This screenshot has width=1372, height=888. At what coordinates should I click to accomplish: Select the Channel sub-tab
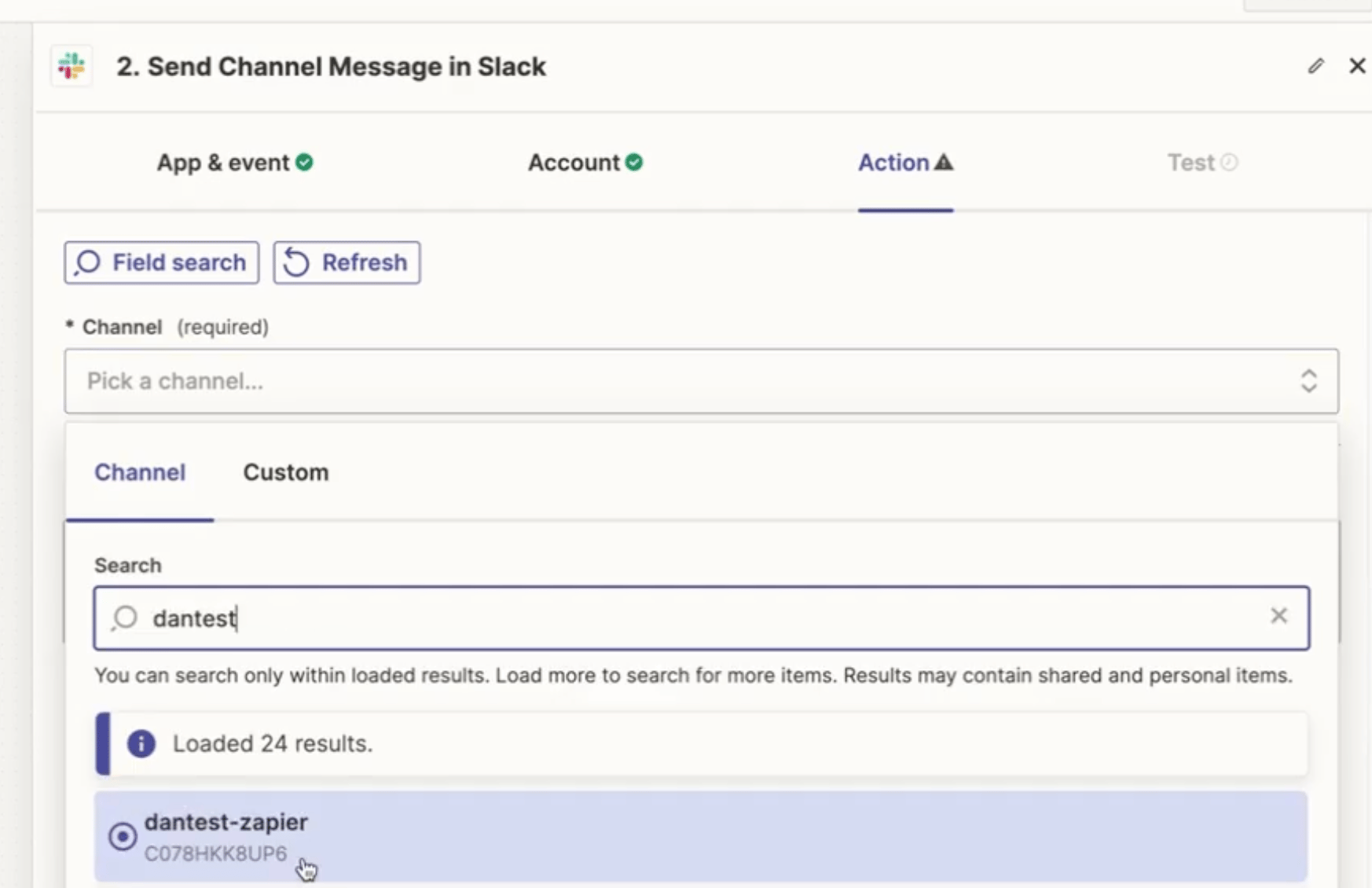point(140,472)
